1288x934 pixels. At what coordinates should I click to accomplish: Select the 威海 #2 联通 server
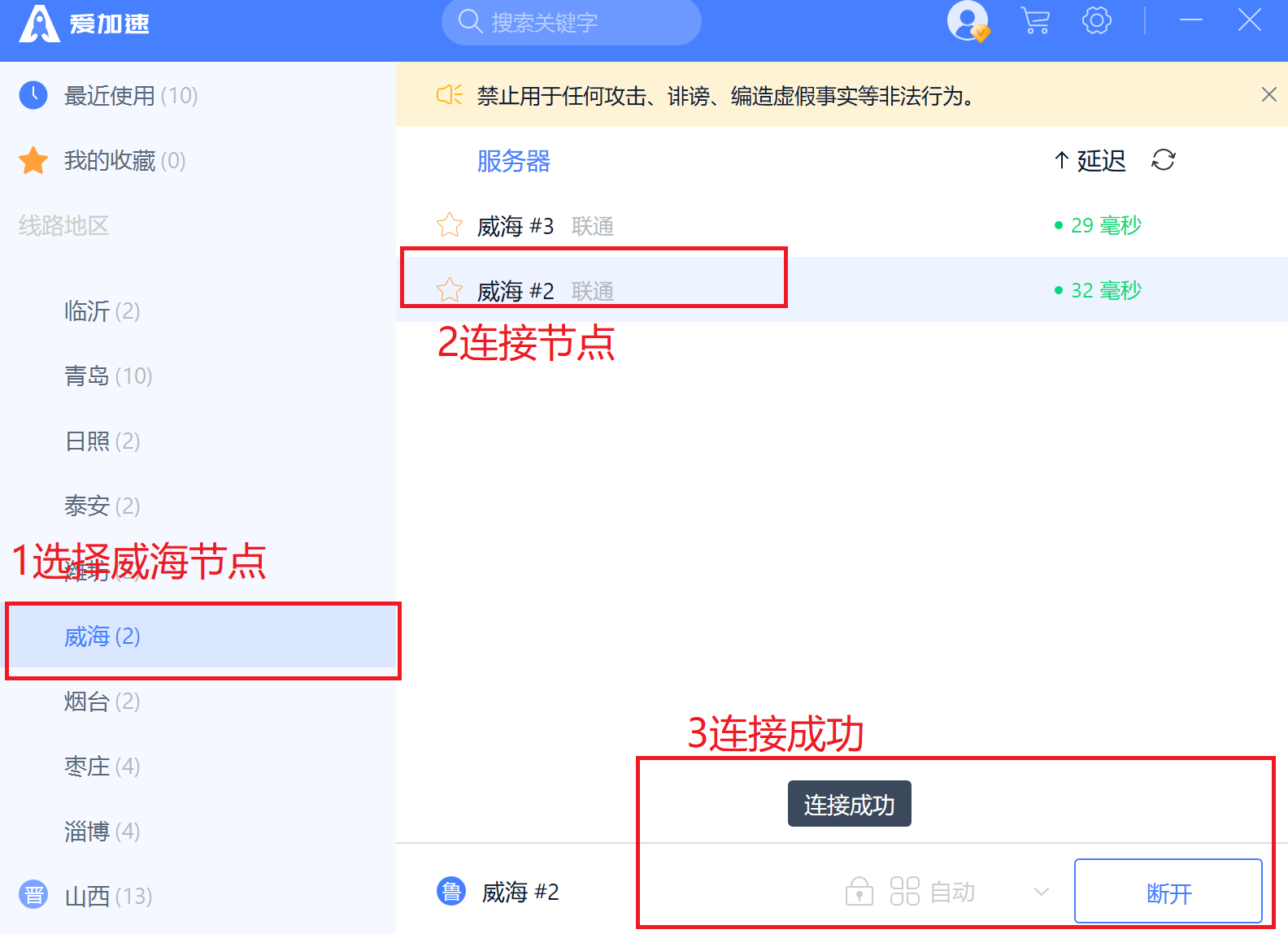point(842,289)
